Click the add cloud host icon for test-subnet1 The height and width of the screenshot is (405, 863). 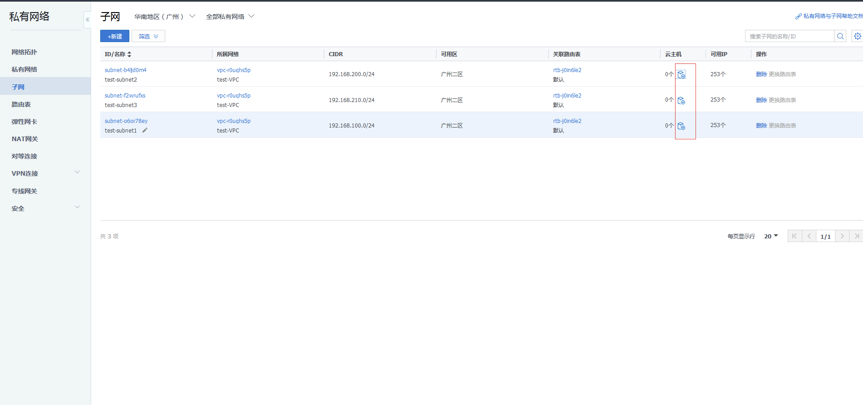[x=682, y=126]
